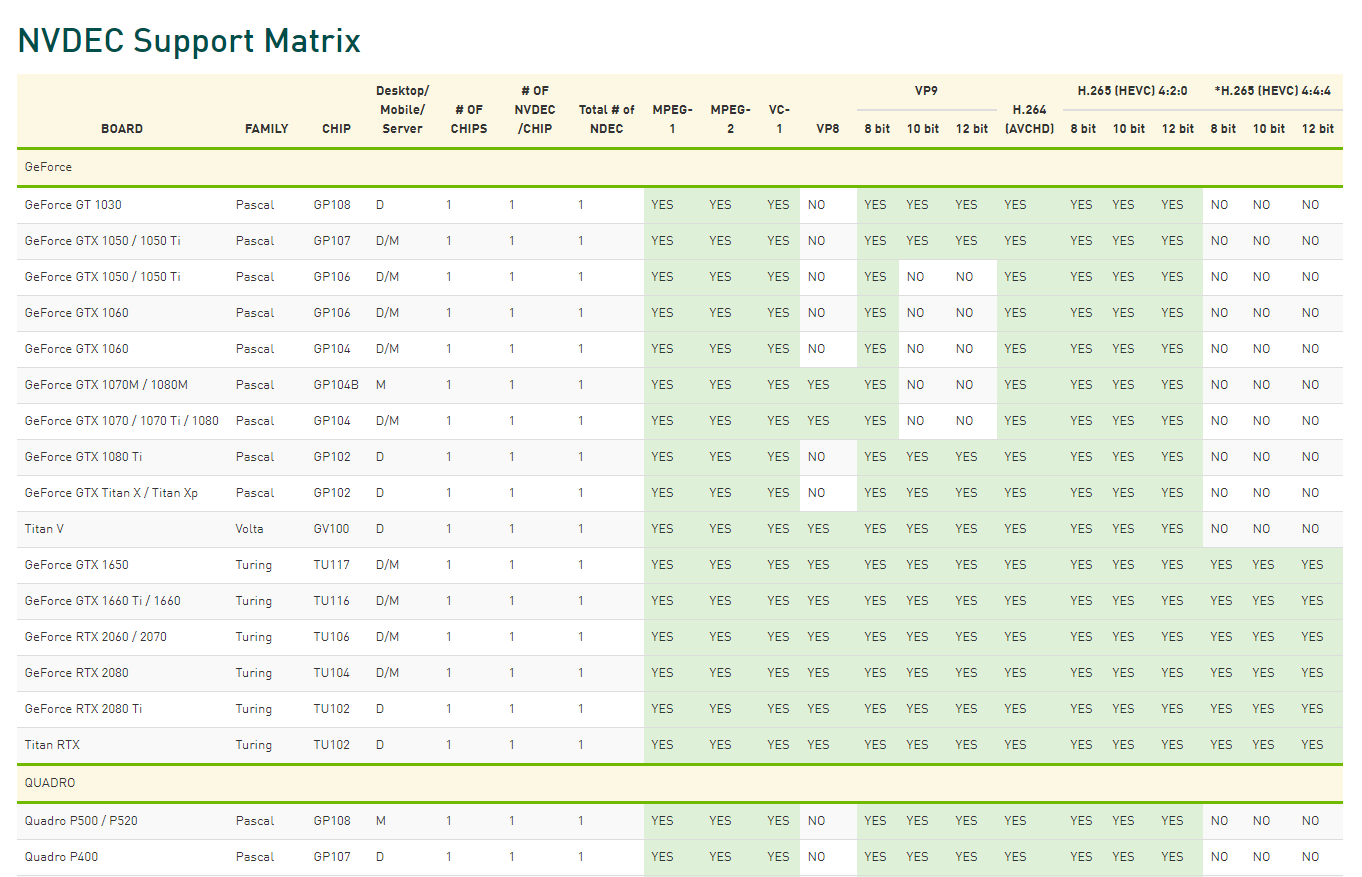Select the GeForce GT 1030 board name
This screenshot has height=877, width=1362.
point(73,205)
